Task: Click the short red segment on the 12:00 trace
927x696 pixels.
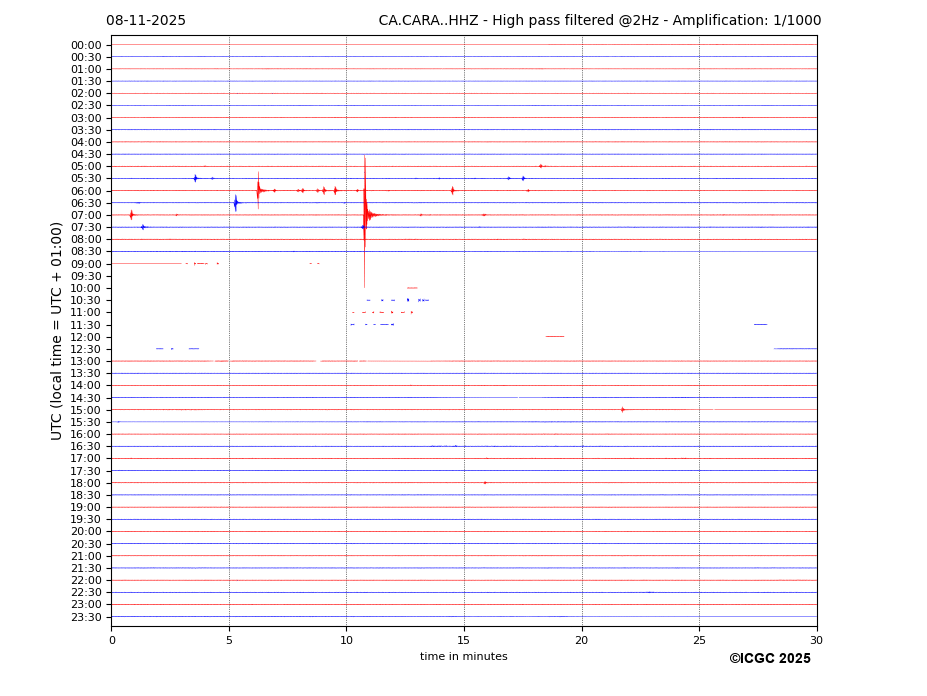Action: click(554, 336)
